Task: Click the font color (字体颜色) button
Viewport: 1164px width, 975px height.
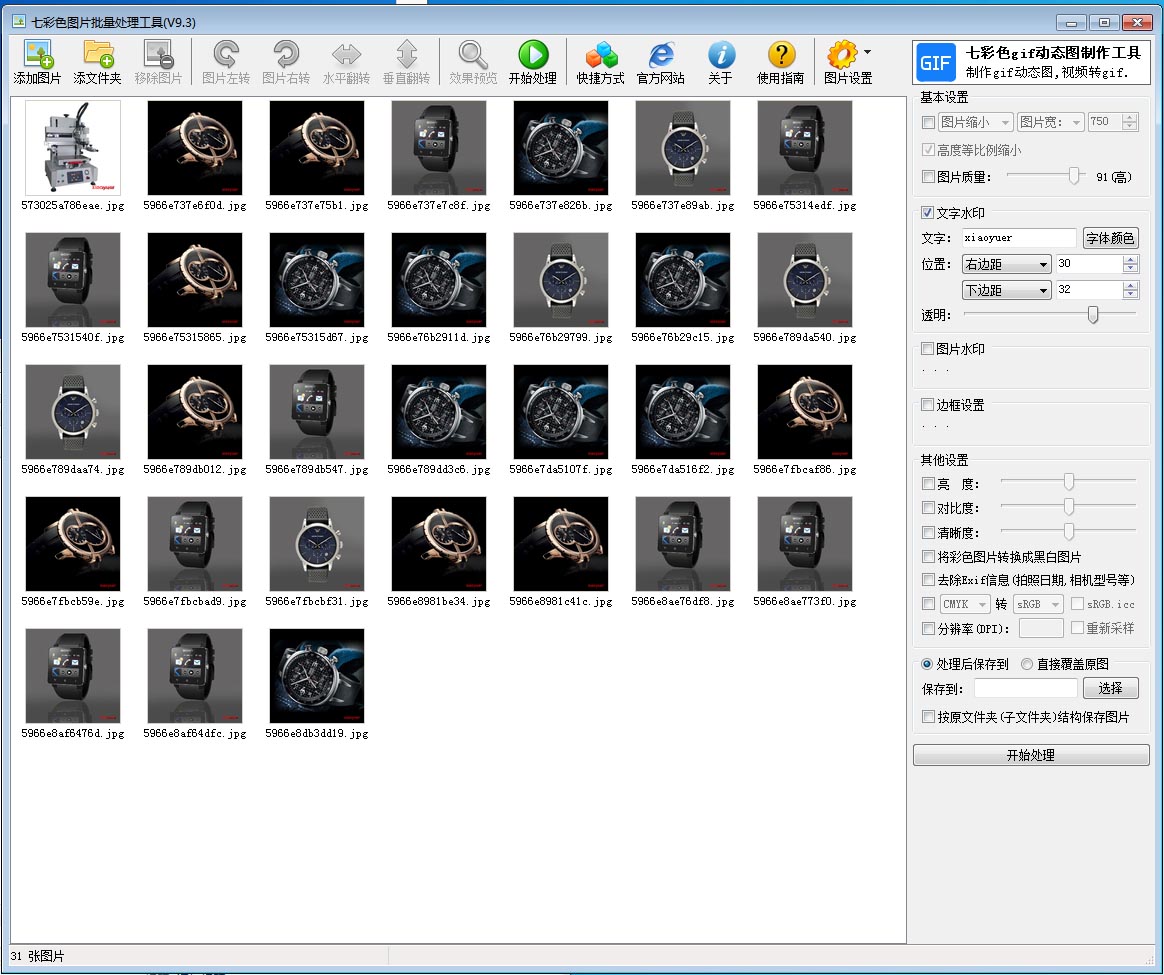Action: 1110,238
